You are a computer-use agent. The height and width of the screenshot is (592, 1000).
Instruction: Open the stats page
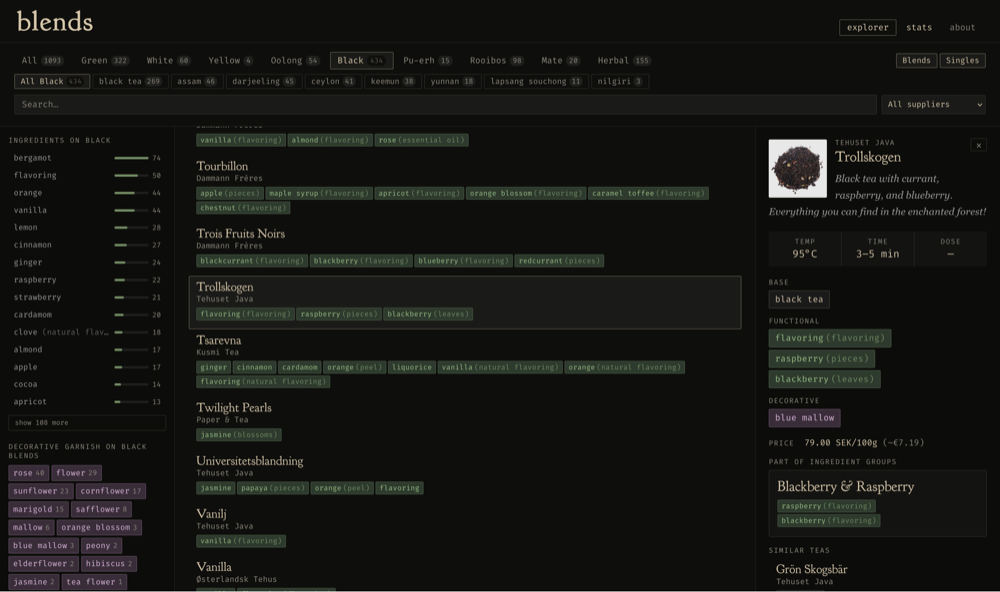tap(919, 27)
